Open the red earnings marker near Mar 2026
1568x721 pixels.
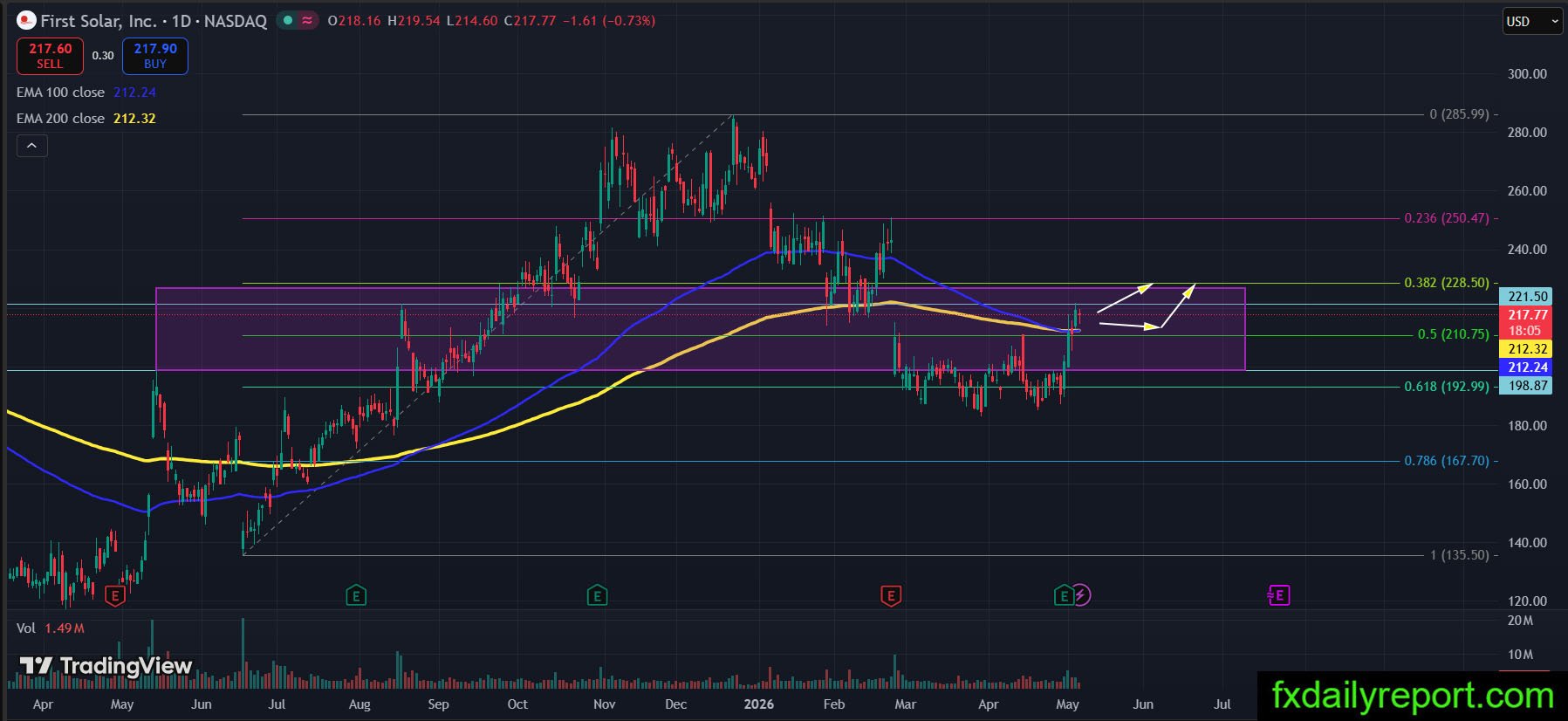(891, 596)
